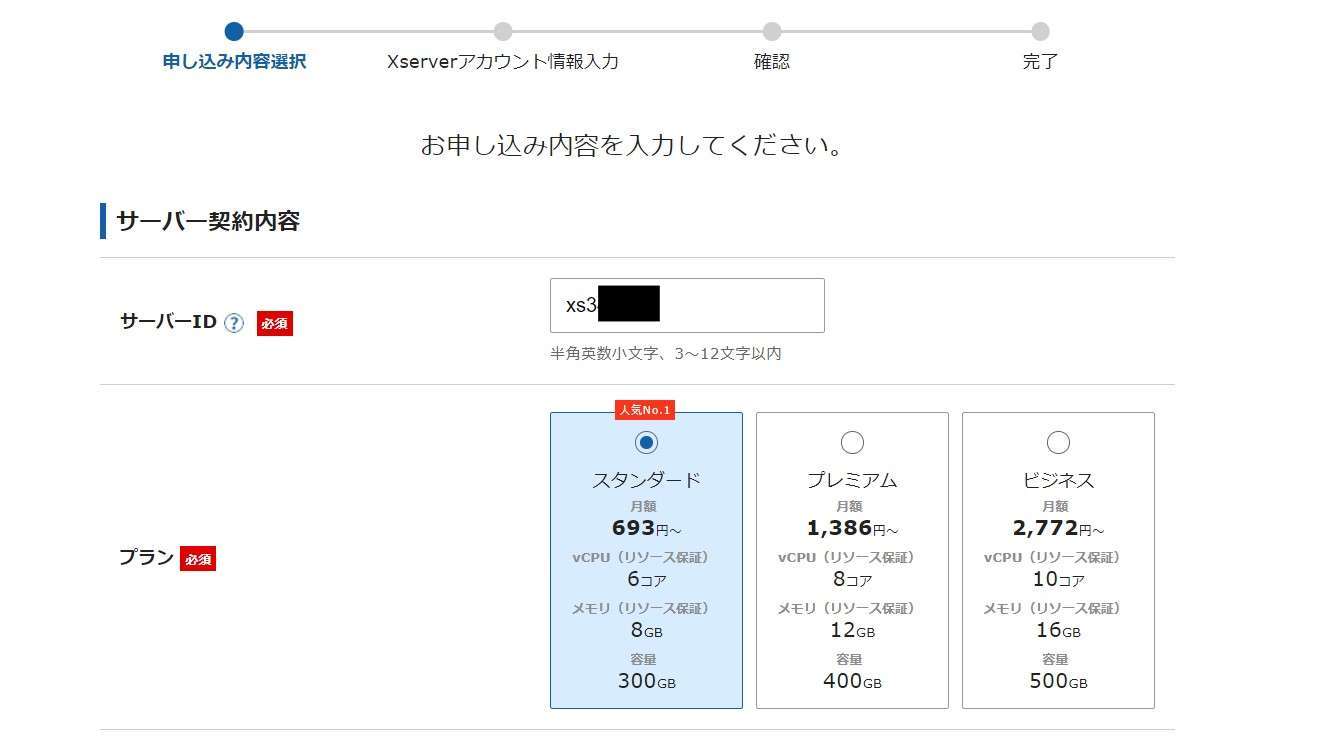Click the 6コア vCPU value
The height and width of the screenshot is (747, 1342).
(x=647, y=579)
